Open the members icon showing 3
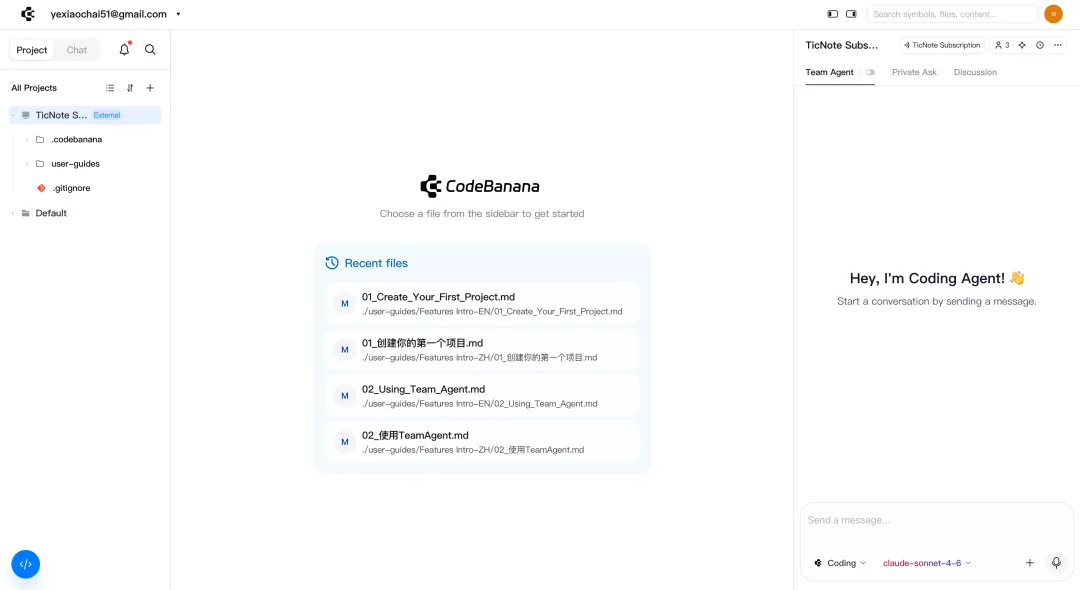 [1002, 45]
